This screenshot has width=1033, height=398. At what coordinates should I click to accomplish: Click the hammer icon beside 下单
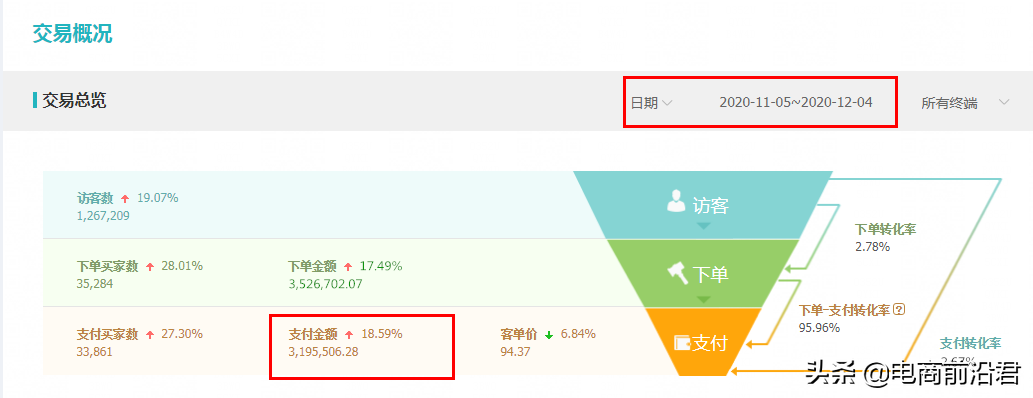[x=678, y=272]
